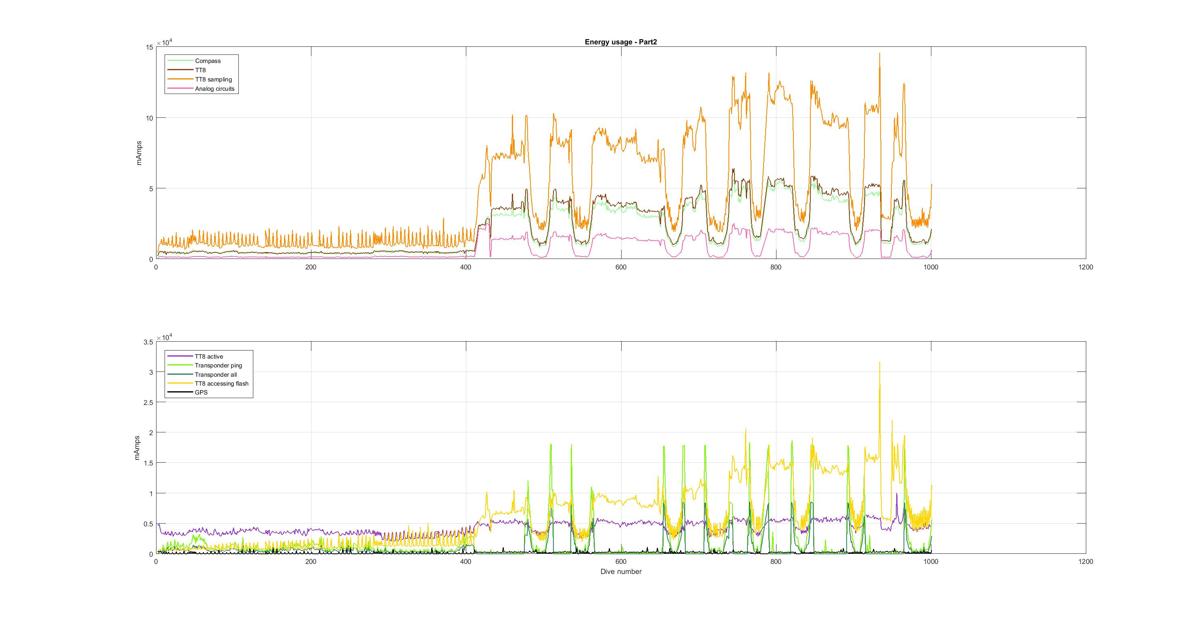The width and height of the screenshot is (1200, 622).
Task: Click the purple line swatch beside "TT8 active"
Action: pos(181,357)
